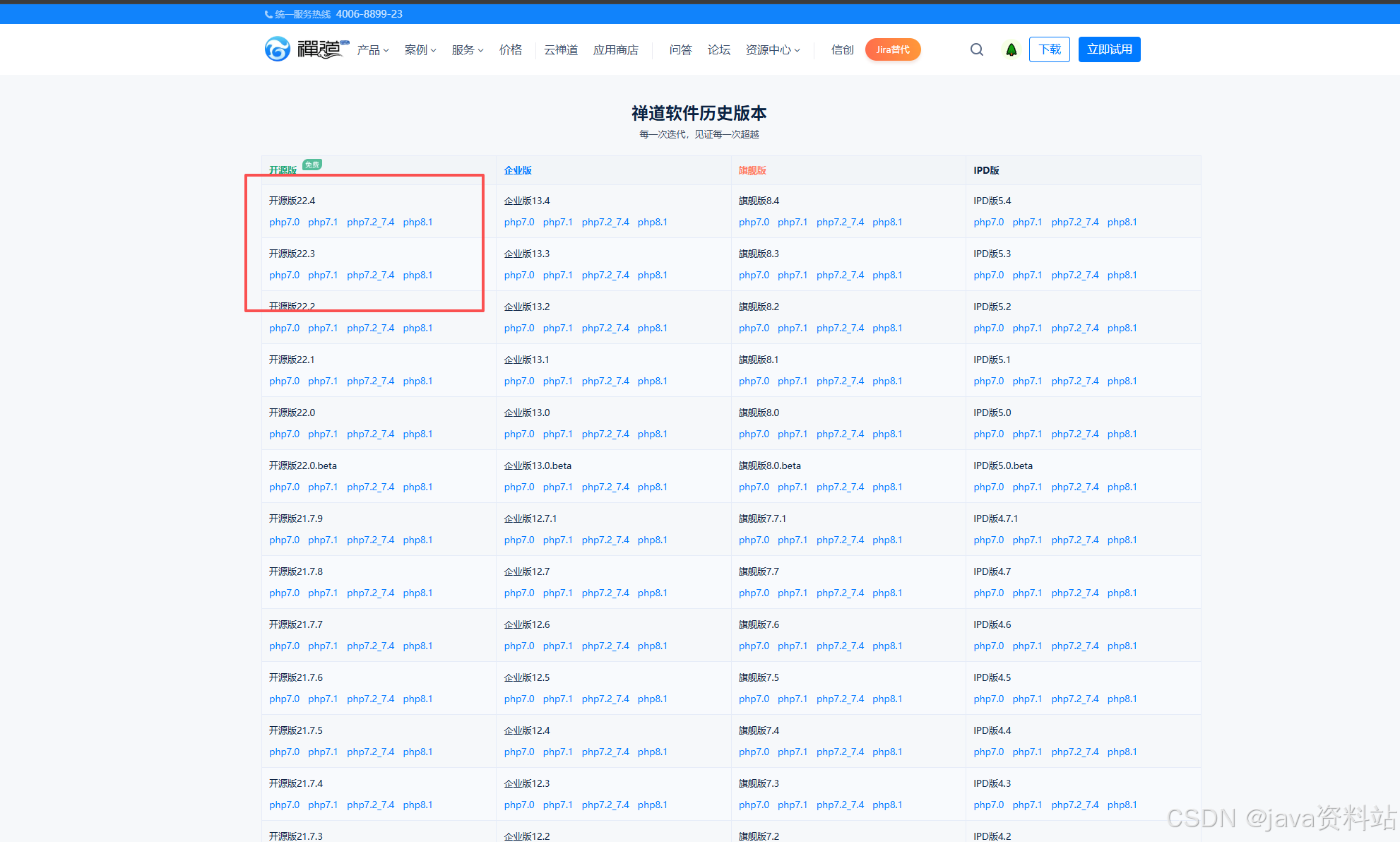Select the 企业版 column header
Image resolution: width=1400 pixels, height=842 pixels.
(518, 170)
